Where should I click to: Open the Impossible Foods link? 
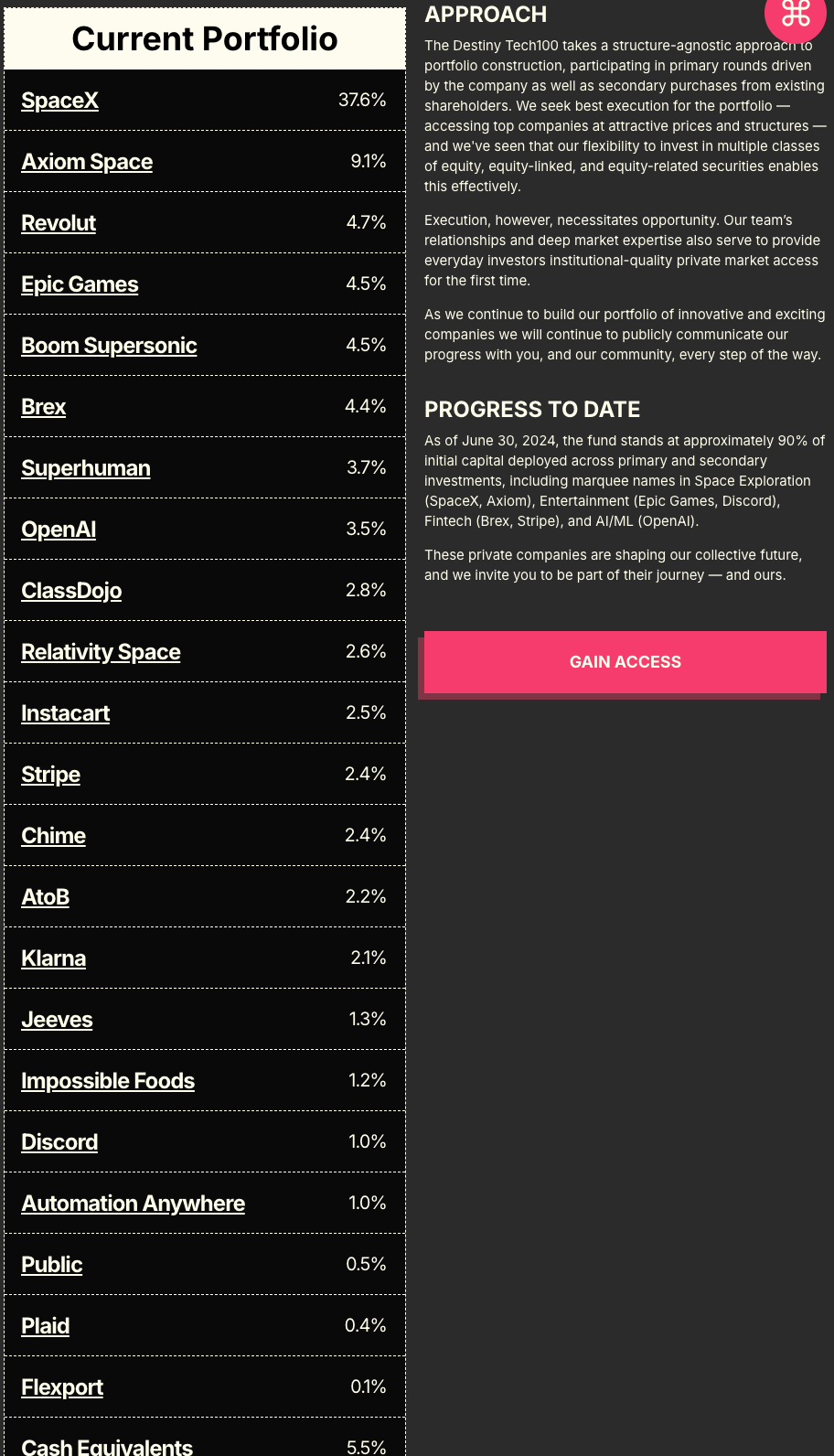click(x=108, y=1081)
